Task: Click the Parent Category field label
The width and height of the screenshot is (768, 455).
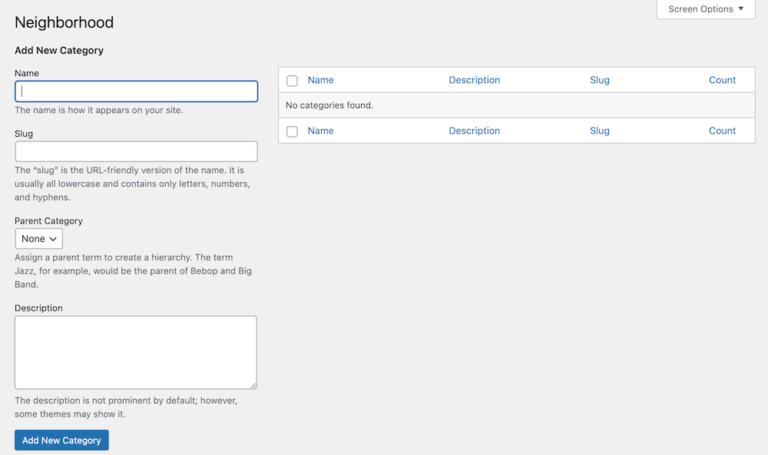Action: pyautogui.click(x=48, y=221)
